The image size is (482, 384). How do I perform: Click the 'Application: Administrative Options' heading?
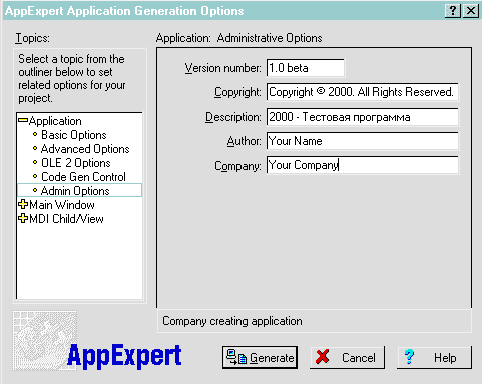pyautogui.click(x=239, y=38)
